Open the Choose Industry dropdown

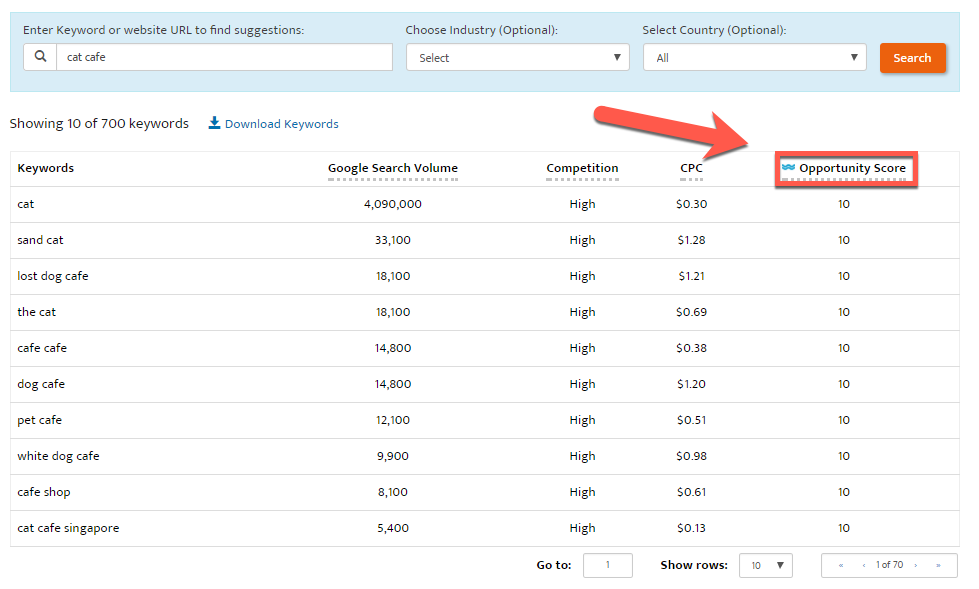517,58
